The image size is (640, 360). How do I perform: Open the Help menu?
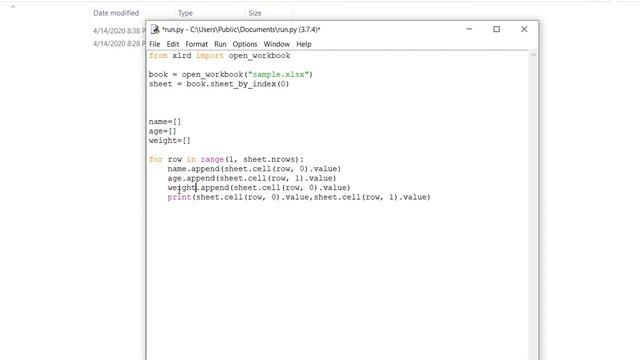coord(304,44)
